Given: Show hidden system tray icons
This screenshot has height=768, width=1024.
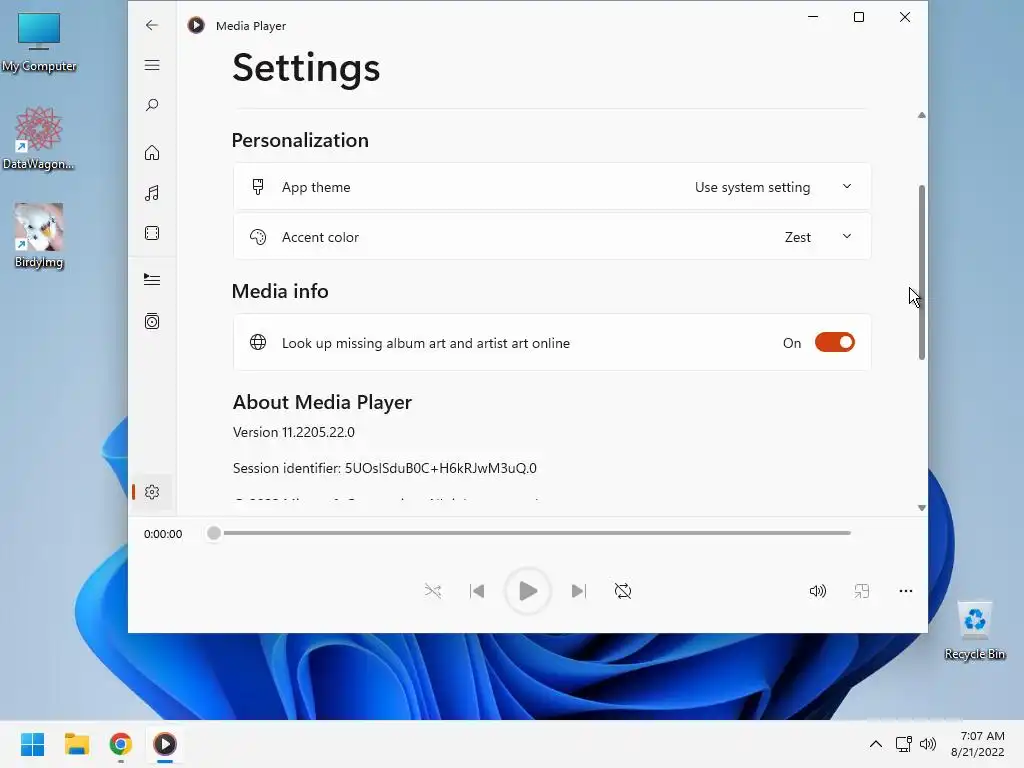Looking at the screenshot, I should (876, 744).
